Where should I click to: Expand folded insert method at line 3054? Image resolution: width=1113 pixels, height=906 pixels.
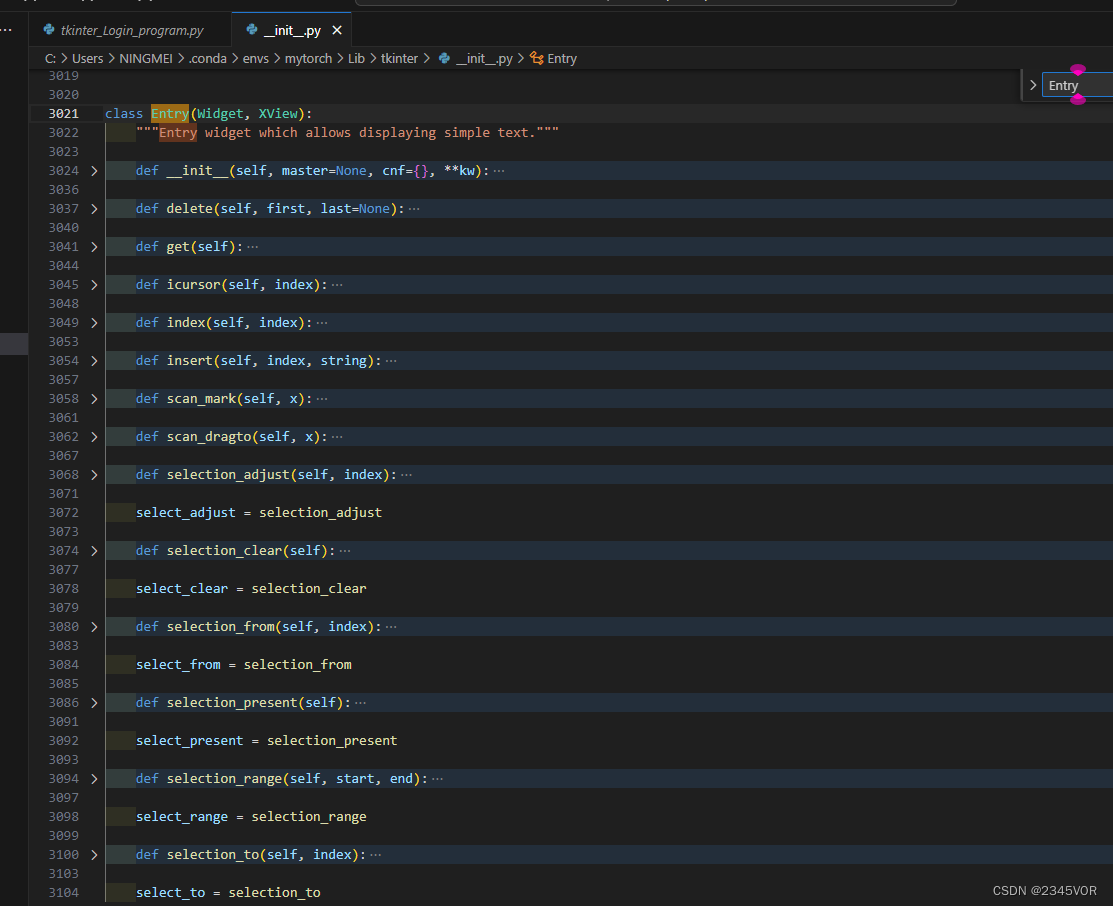click(x=94, y=361)
